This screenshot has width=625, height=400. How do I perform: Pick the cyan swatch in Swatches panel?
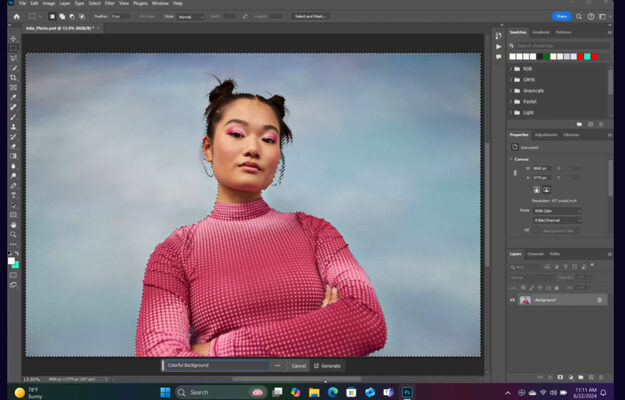(x=587, y=57)
